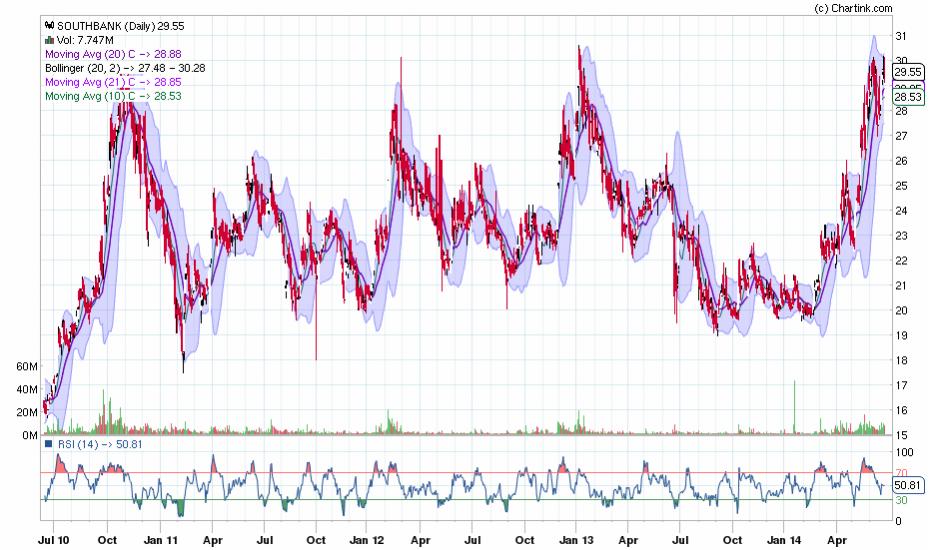929x550 pixels.
Task: Click the 'Apr' label right after 'Jan 11'
Action: (x=213, y=540)
